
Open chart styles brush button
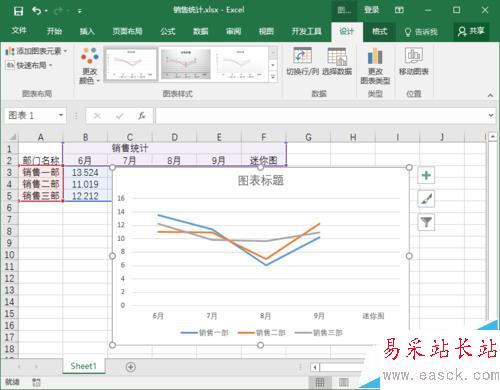[426, 199]
